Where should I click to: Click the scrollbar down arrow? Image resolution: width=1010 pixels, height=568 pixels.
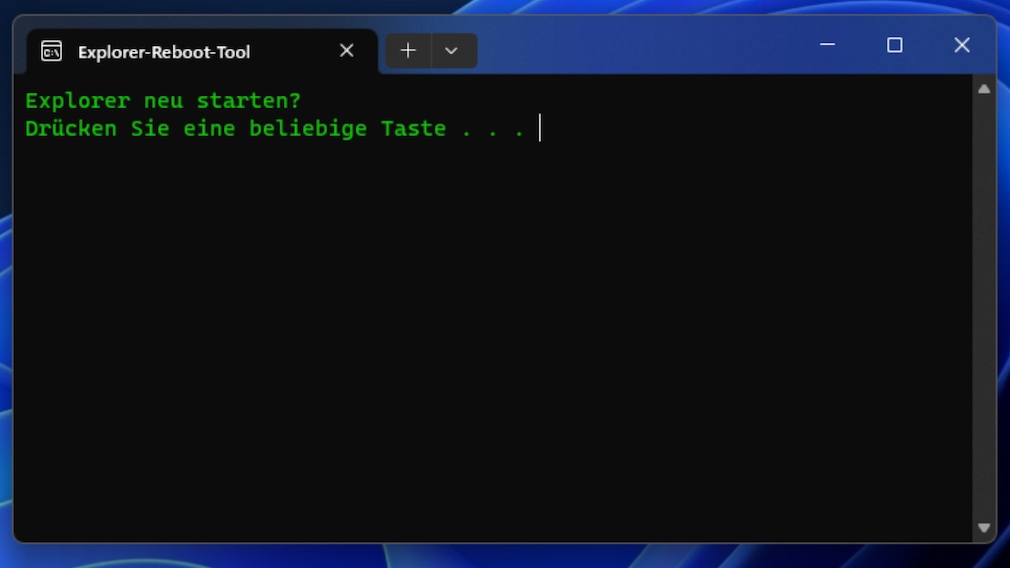click(x=984, y=527)
